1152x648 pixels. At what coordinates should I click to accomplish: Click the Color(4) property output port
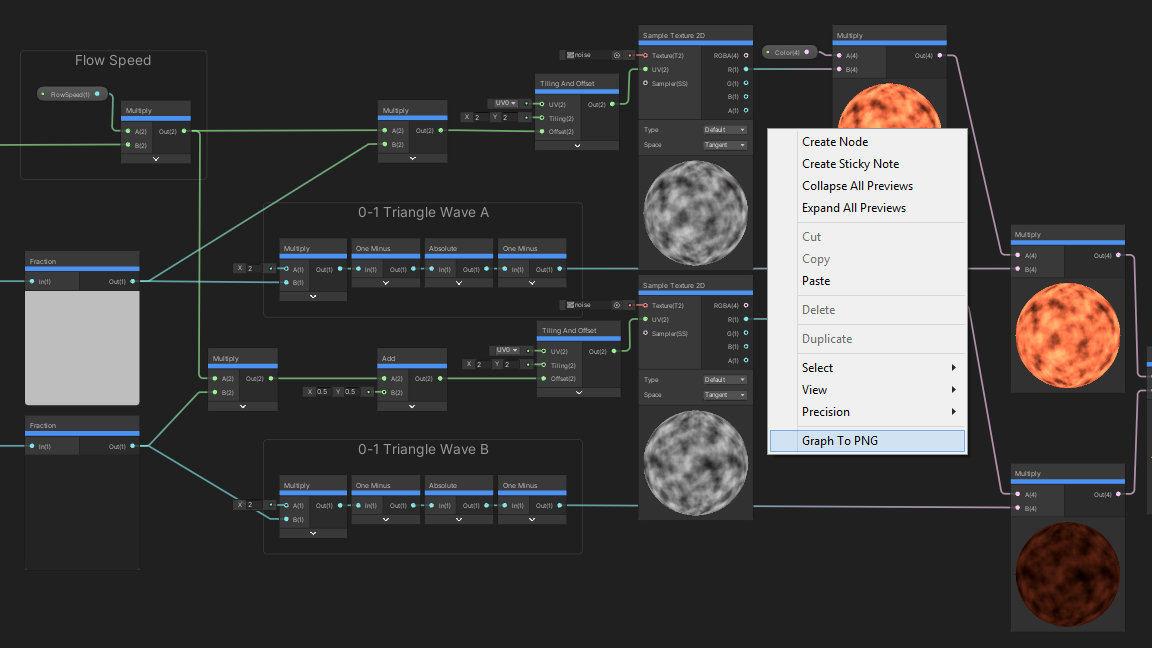(807, 52)
